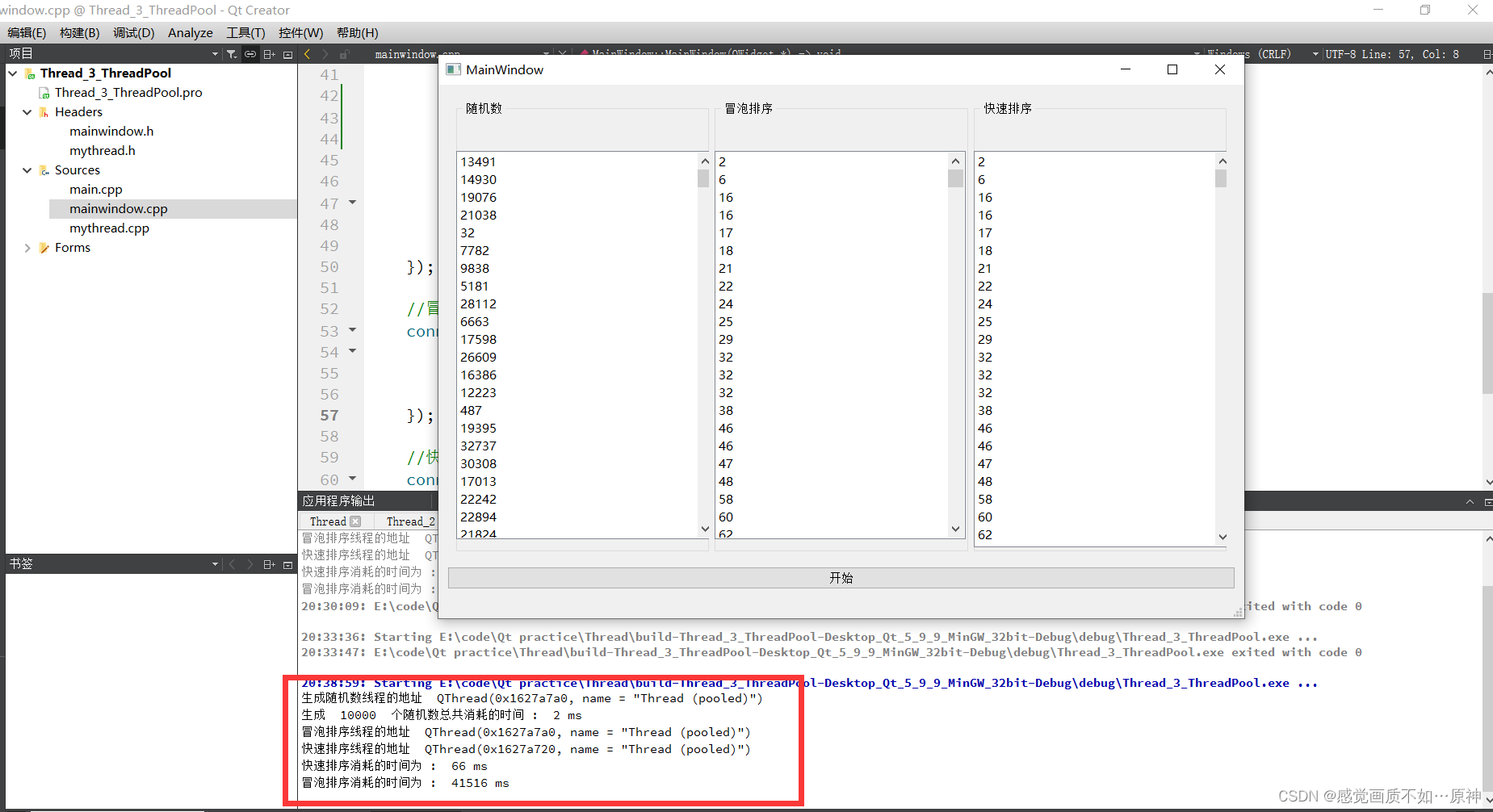Close the Thread output tab
This screenshot has width=1493, height=812.
(356, 521)
